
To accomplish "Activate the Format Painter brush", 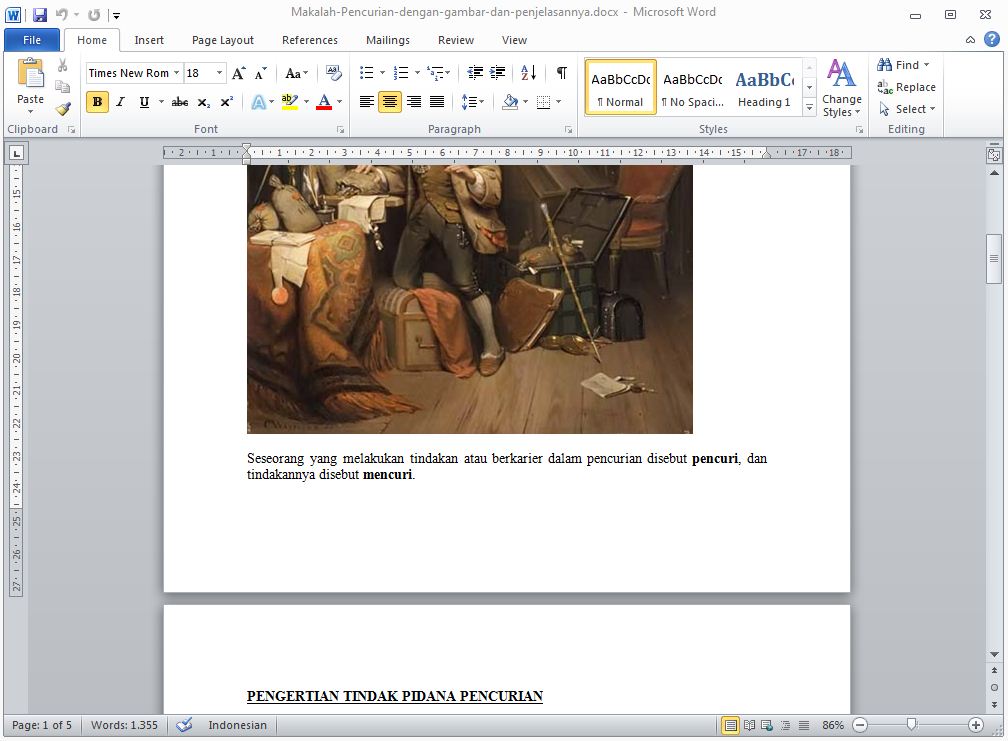I will click(62, 109).
